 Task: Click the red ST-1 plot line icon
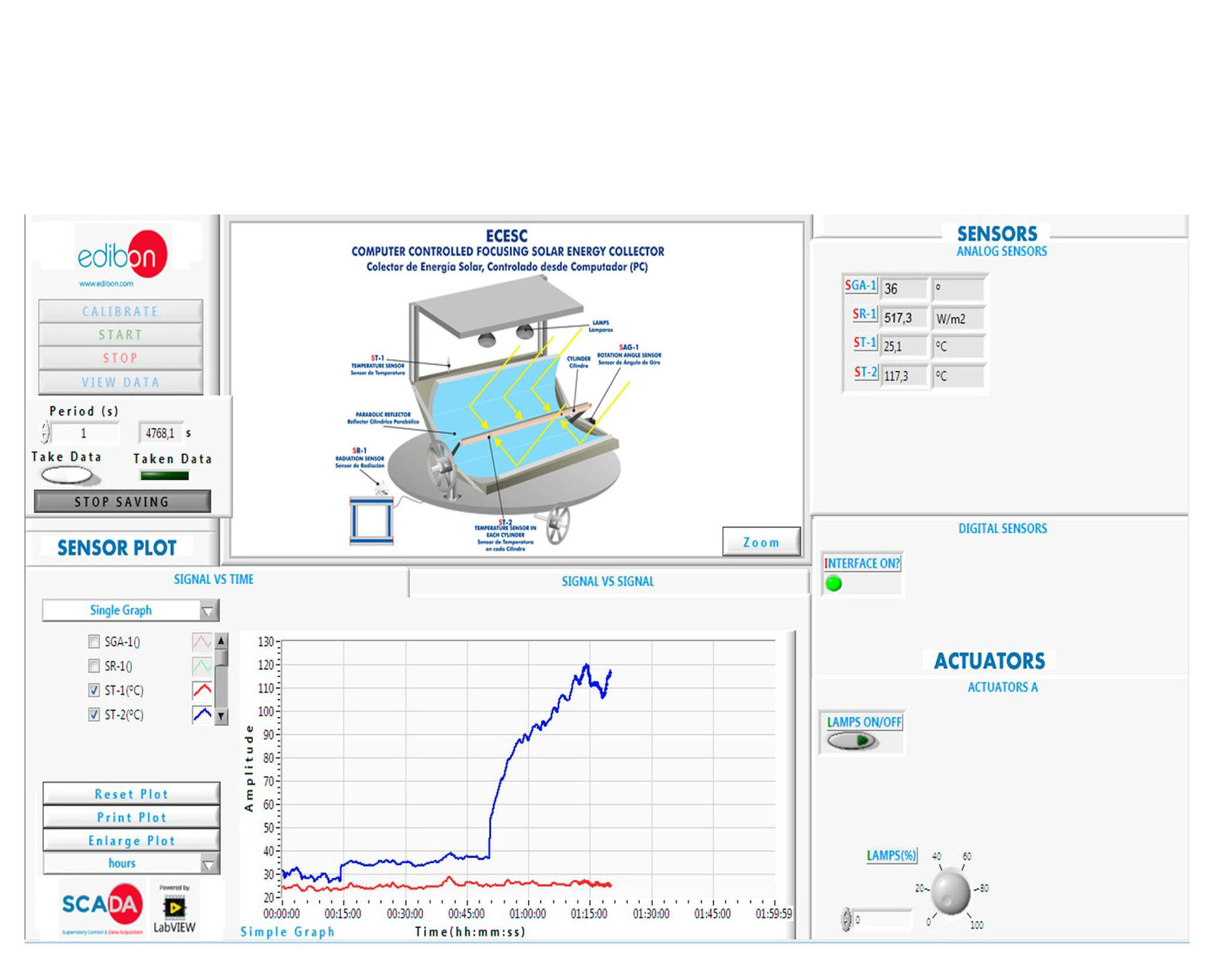(x=202, y=690)
